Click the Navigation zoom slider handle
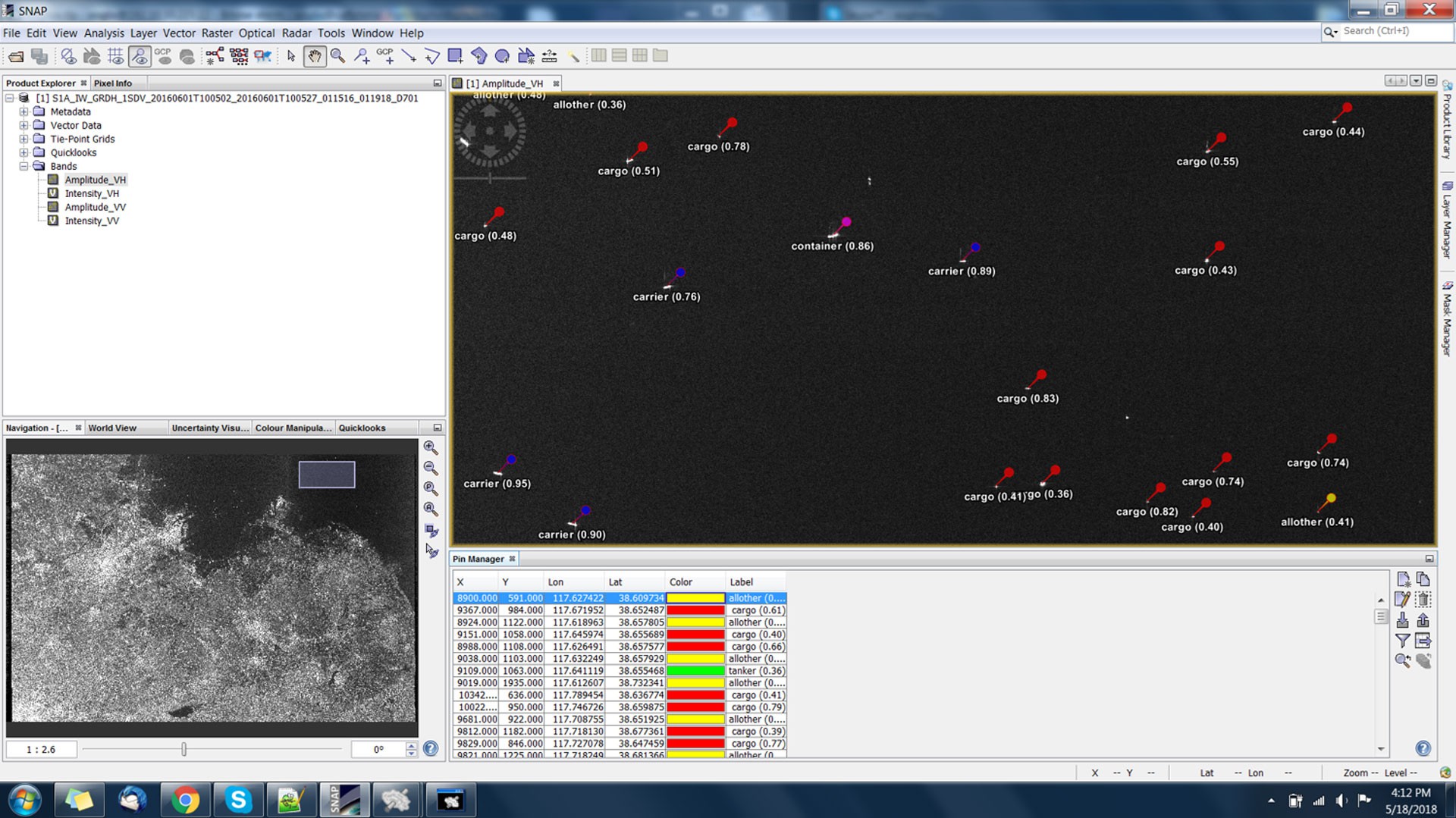This screenshot has width=1456, height=818. tap(184, 750)
